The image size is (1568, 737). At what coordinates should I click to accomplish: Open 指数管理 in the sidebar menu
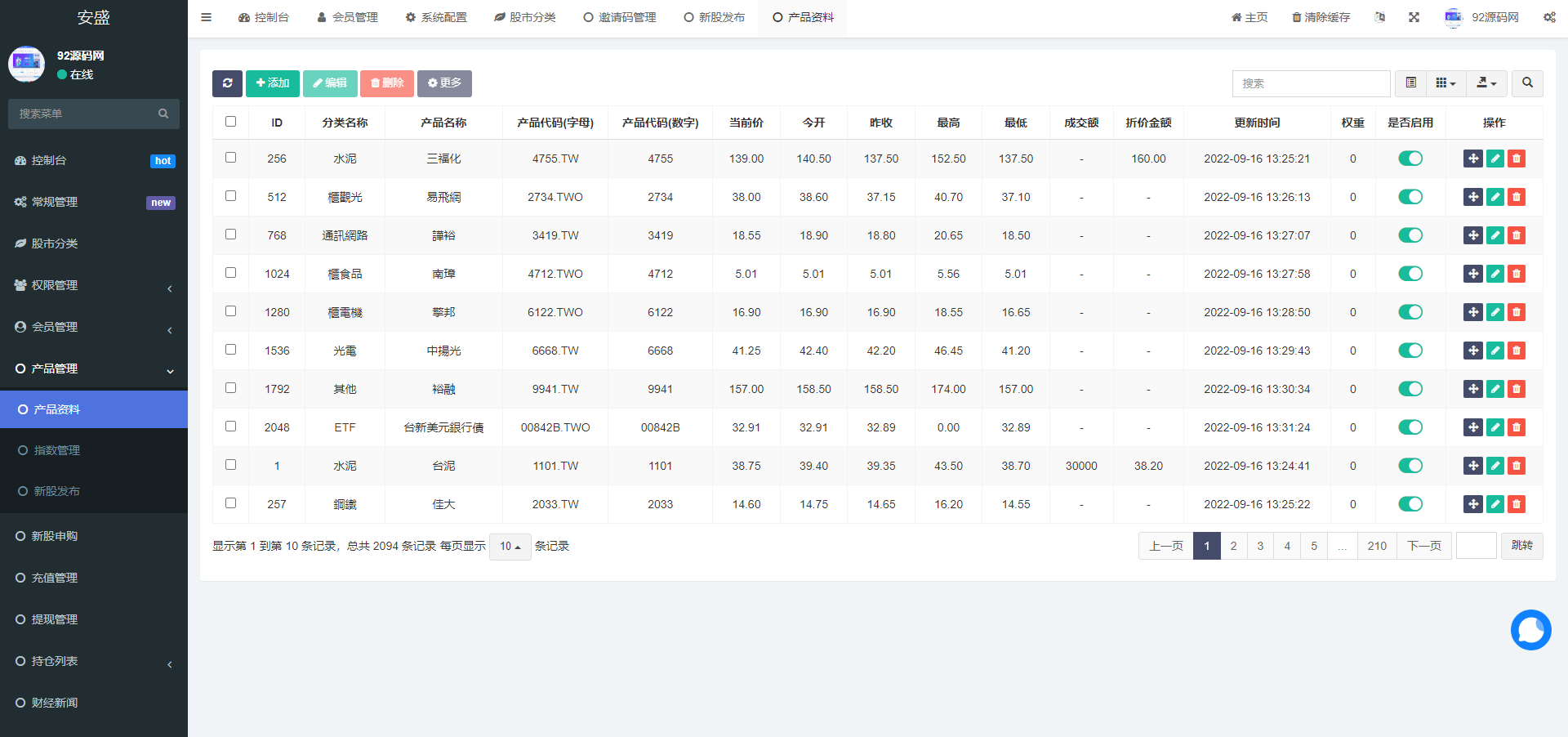(57, 450)
